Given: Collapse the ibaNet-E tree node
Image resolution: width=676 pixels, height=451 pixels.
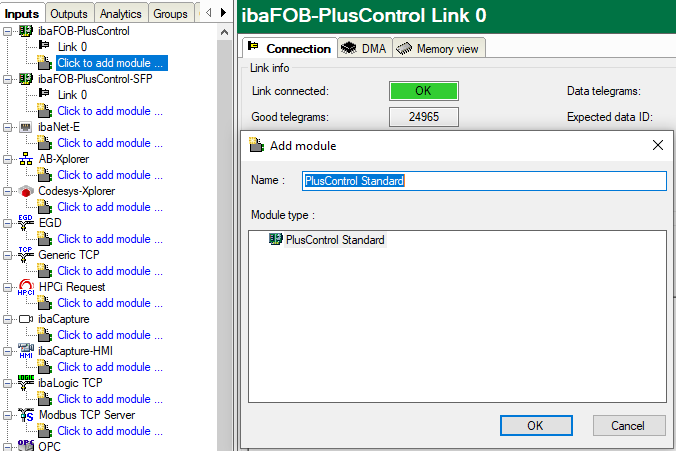Looking at the screenshot, I should pyautogui.click(x=7, y=127).
